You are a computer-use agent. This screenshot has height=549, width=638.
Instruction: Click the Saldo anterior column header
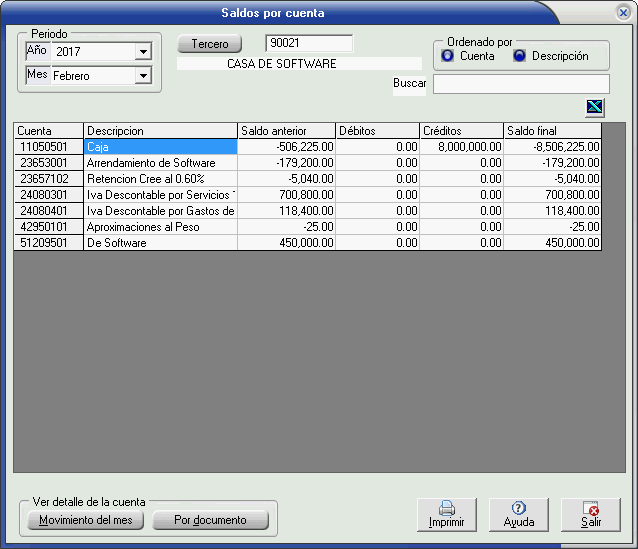[x=285, y=131]
